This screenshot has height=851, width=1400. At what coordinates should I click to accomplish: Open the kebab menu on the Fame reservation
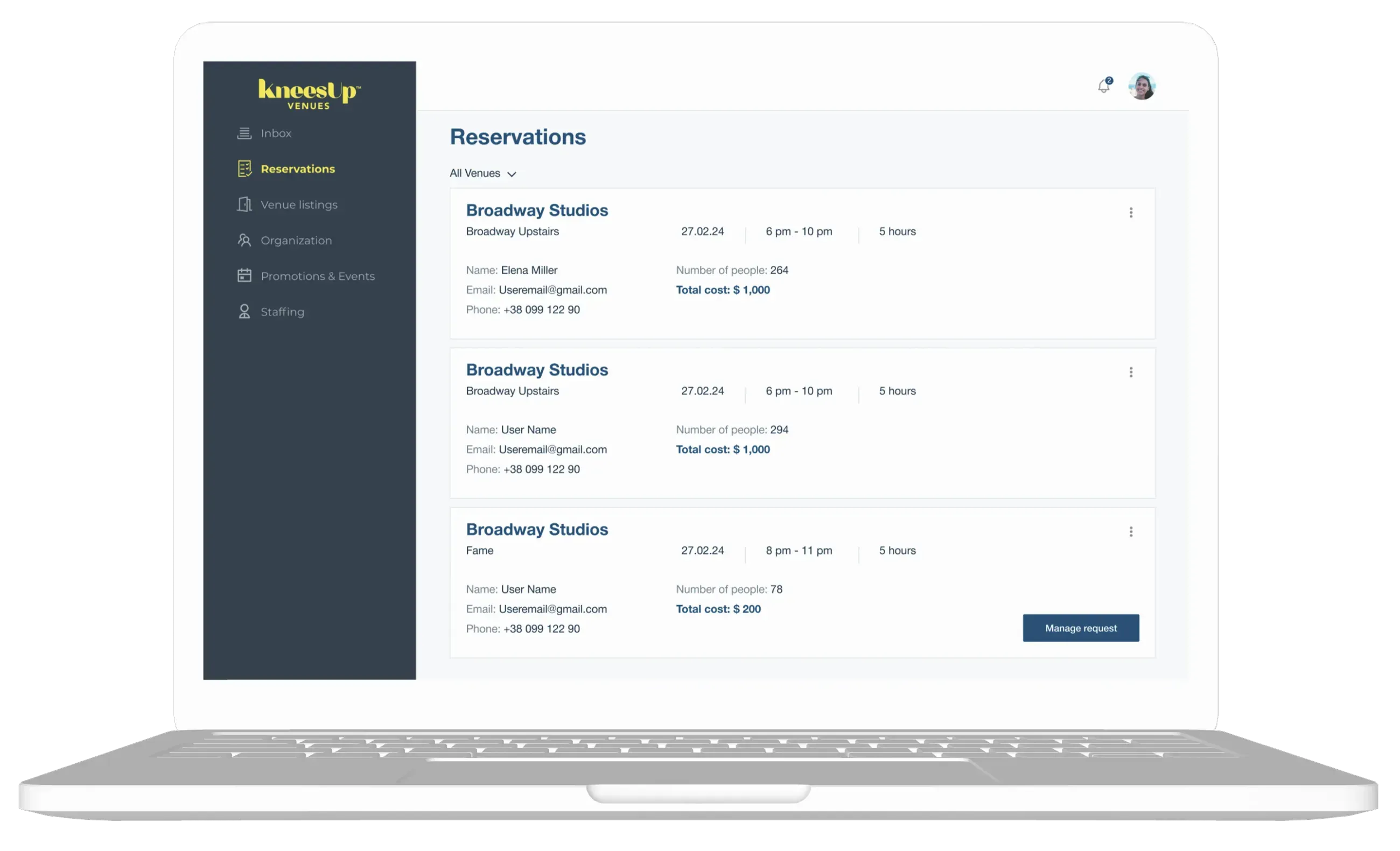(1131, 532)
